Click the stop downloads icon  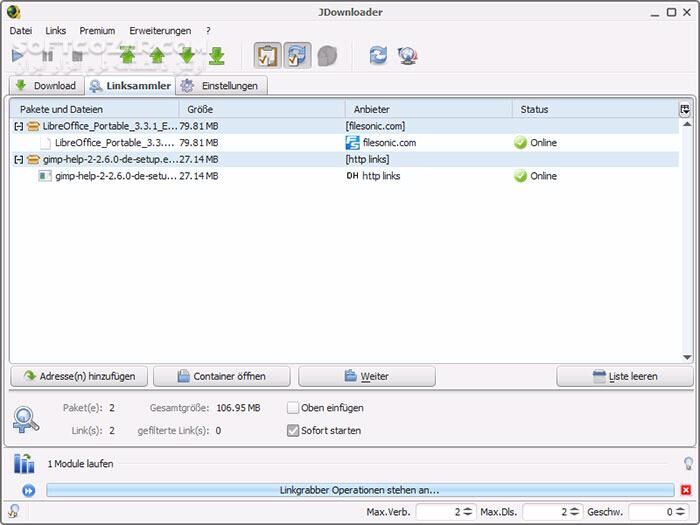pos(77,56)
